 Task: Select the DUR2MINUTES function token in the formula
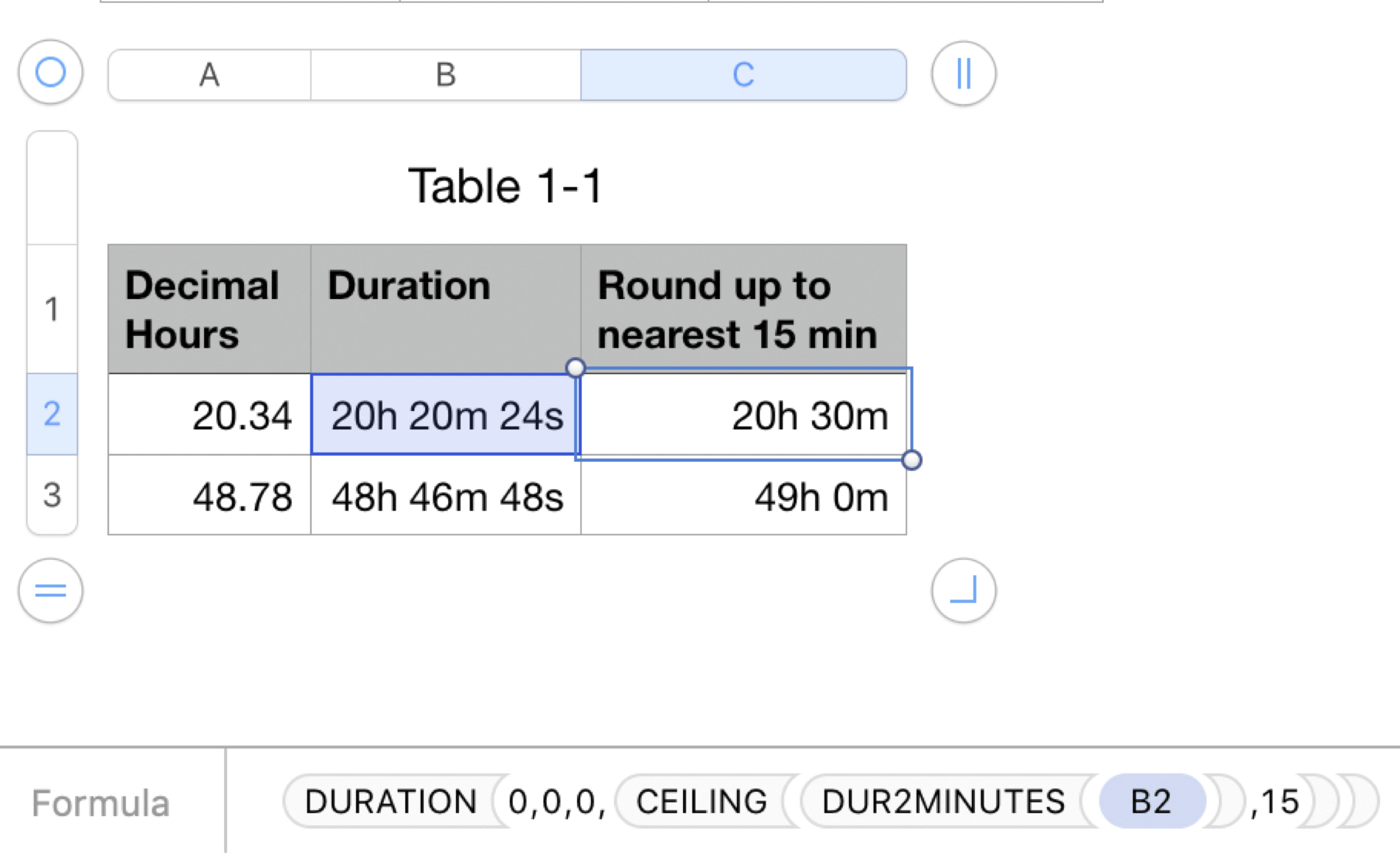tap(943, 802)
